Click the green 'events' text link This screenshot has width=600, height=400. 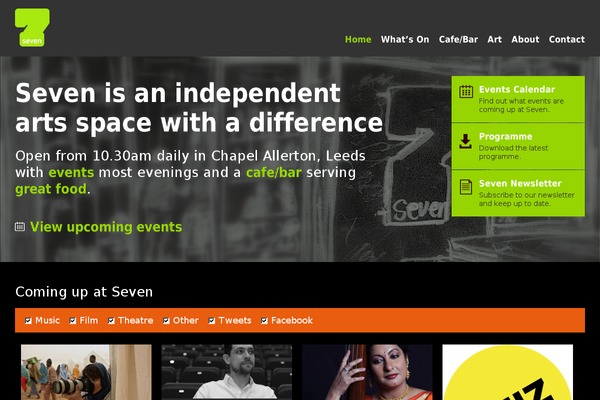click(x=71, y=172)
